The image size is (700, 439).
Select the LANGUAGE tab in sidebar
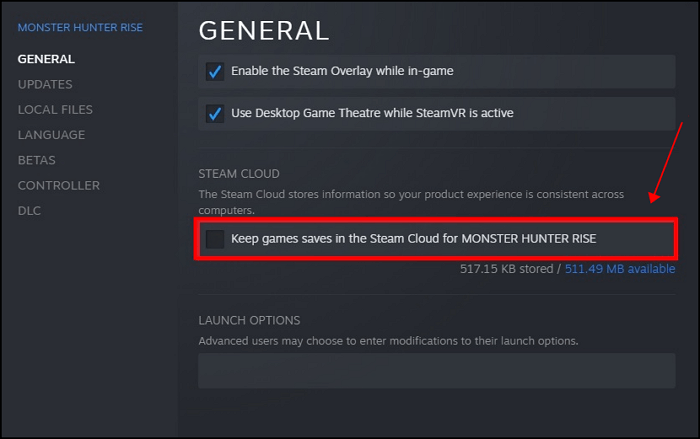click(x=51, y=135)
